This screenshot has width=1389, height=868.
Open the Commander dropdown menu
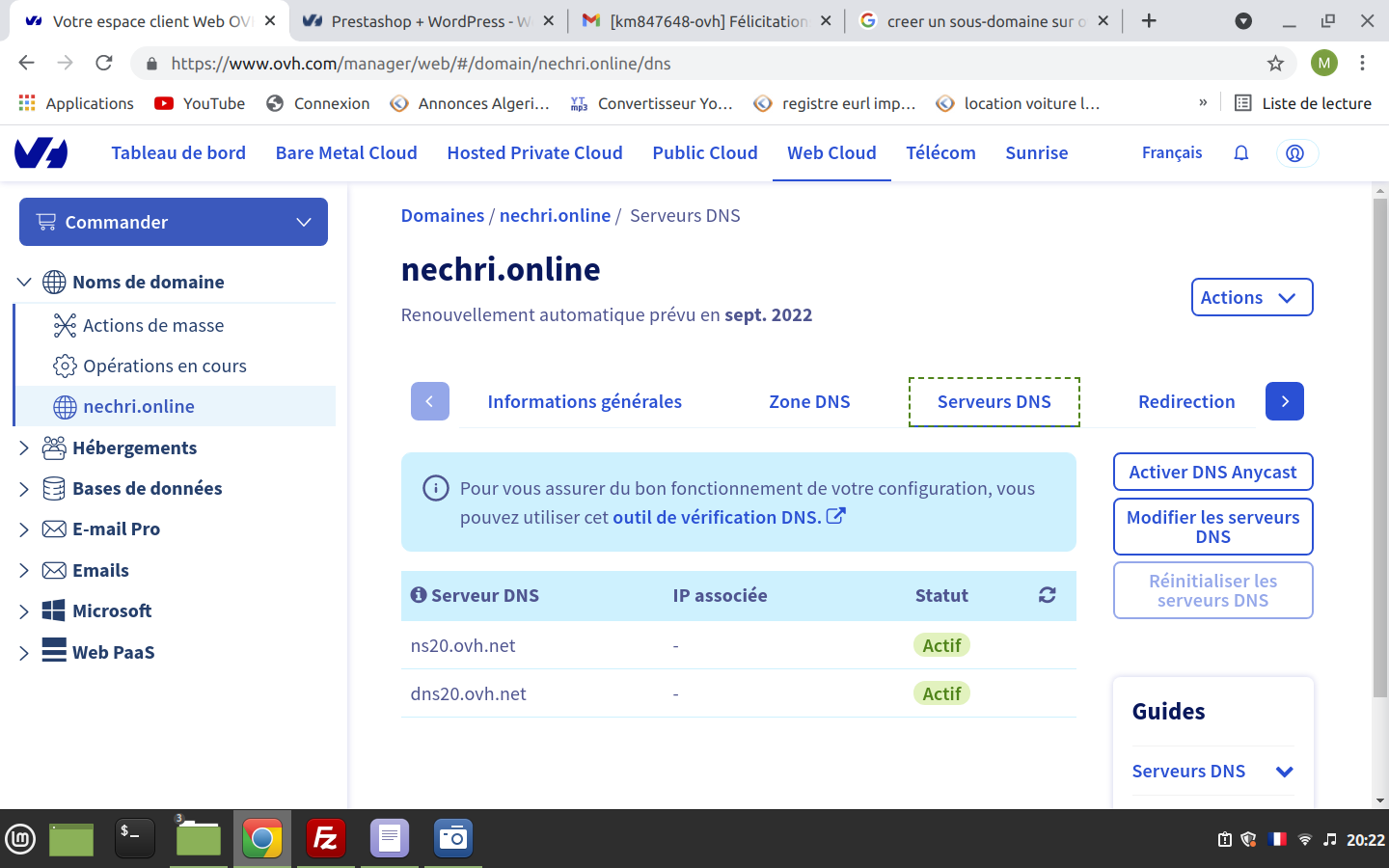174,222
